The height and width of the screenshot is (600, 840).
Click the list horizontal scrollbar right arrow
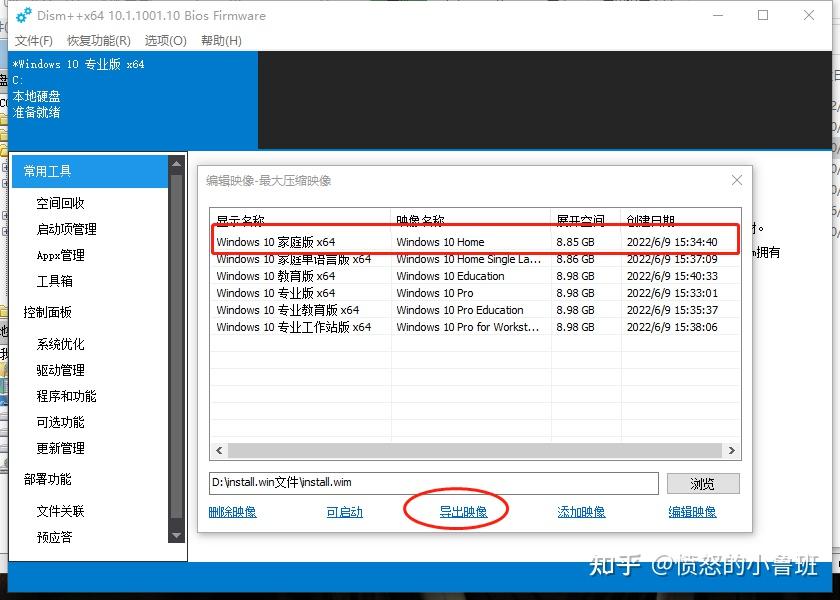(732, 451)
